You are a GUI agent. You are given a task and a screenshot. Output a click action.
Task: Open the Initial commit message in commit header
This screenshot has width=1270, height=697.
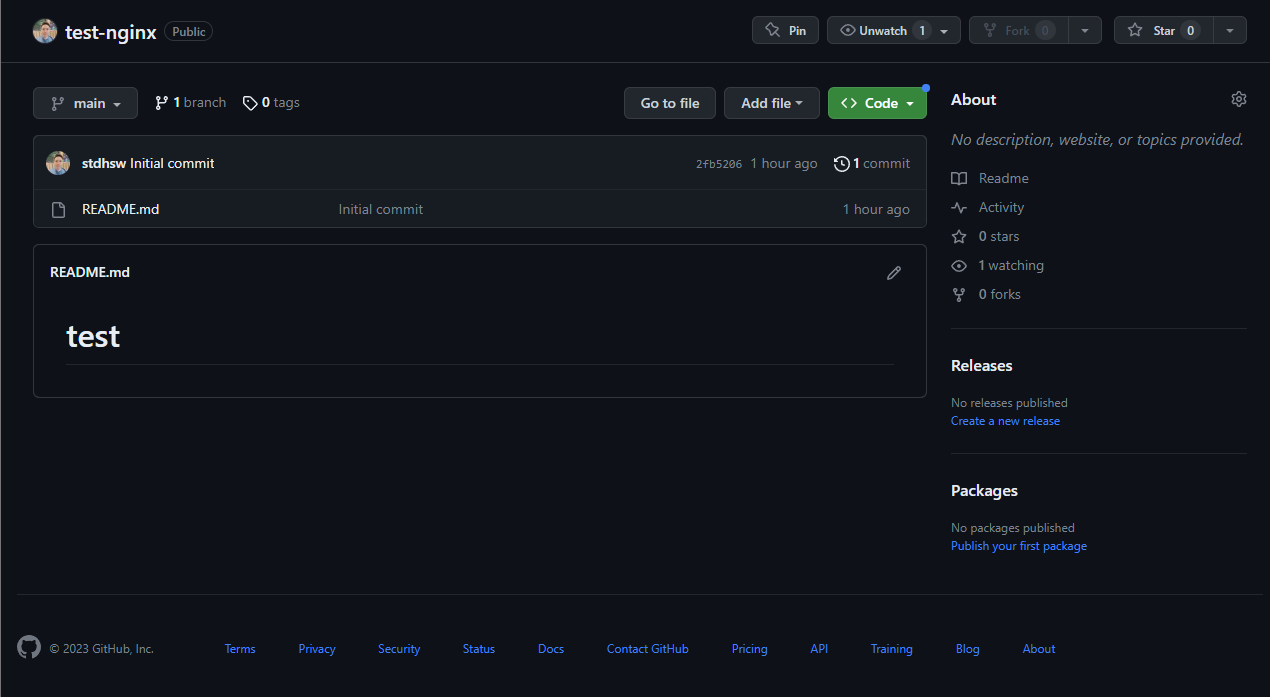pos(172,163)
